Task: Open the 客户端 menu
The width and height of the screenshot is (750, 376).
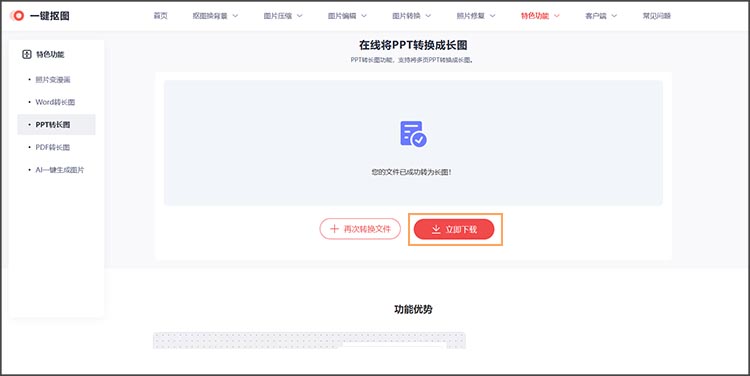Action: pos(596,16)
